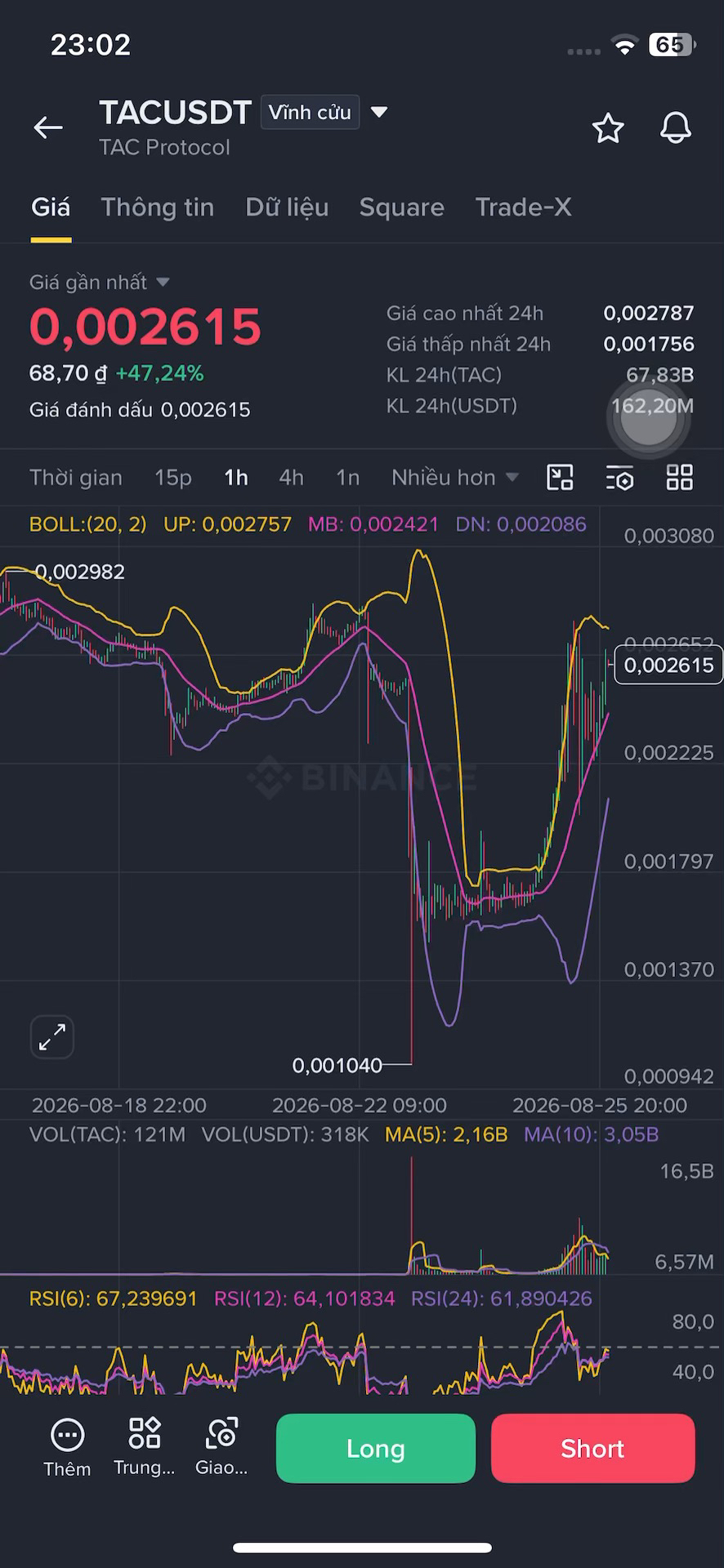The image size is (724, 1568).
Task: Tap the battery 65 indicator
Action: (672, 45)
